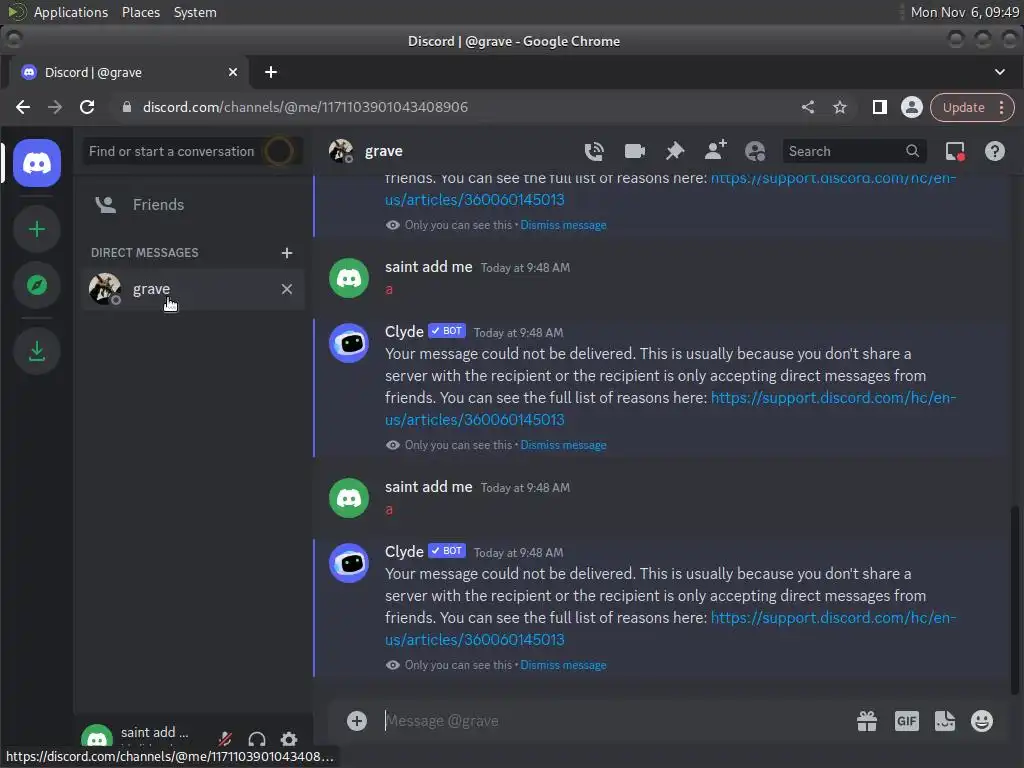Dismiss the last Clyde bot message

tap(563, 665)
